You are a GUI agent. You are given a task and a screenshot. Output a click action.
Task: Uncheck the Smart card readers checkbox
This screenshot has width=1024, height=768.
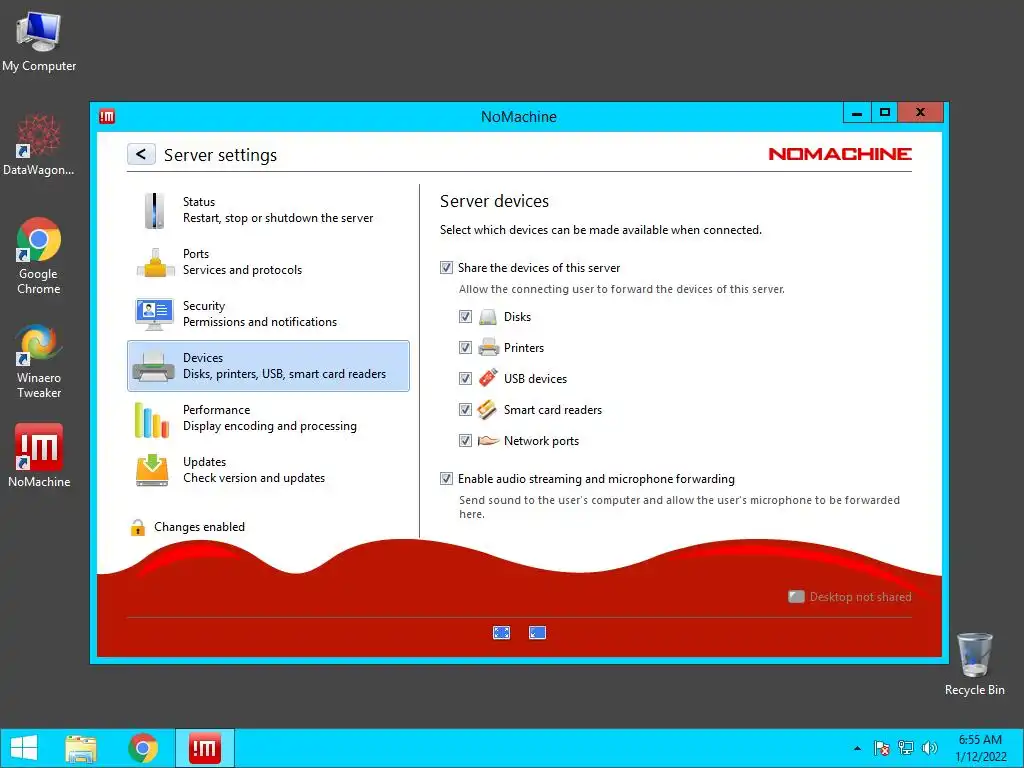tap(465, 409)
